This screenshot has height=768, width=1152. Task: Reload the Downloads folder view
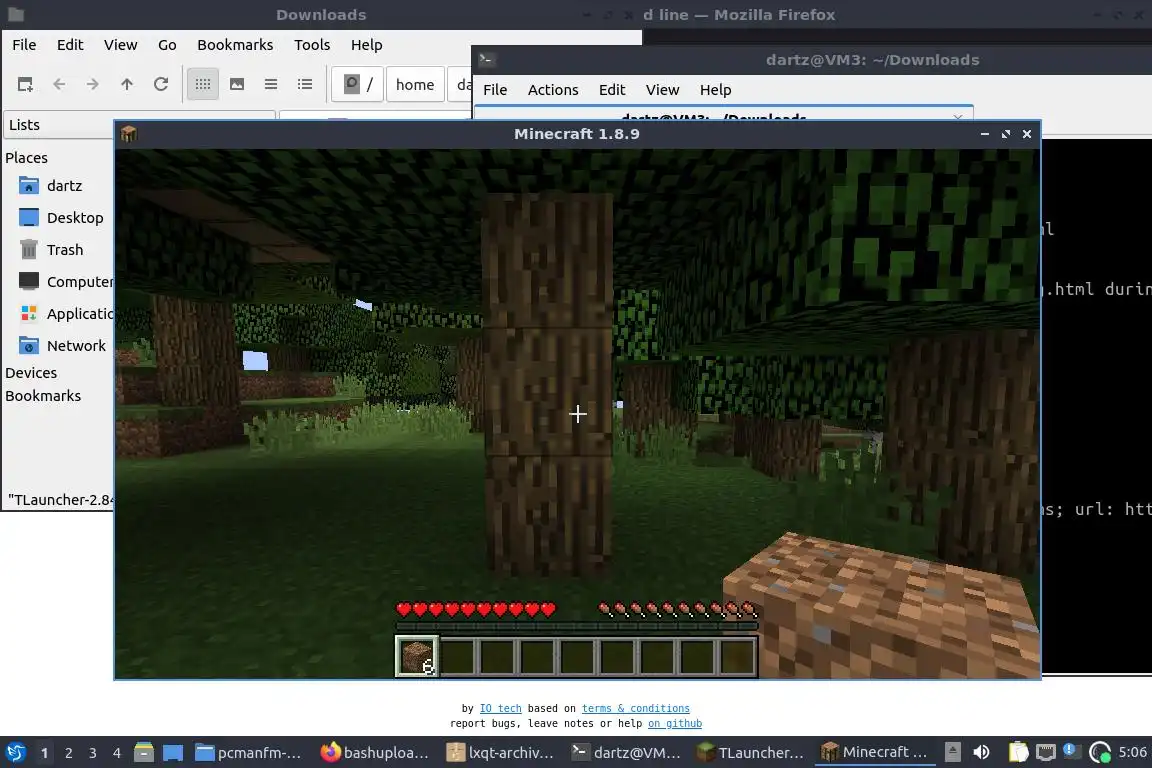pos(161,85)
